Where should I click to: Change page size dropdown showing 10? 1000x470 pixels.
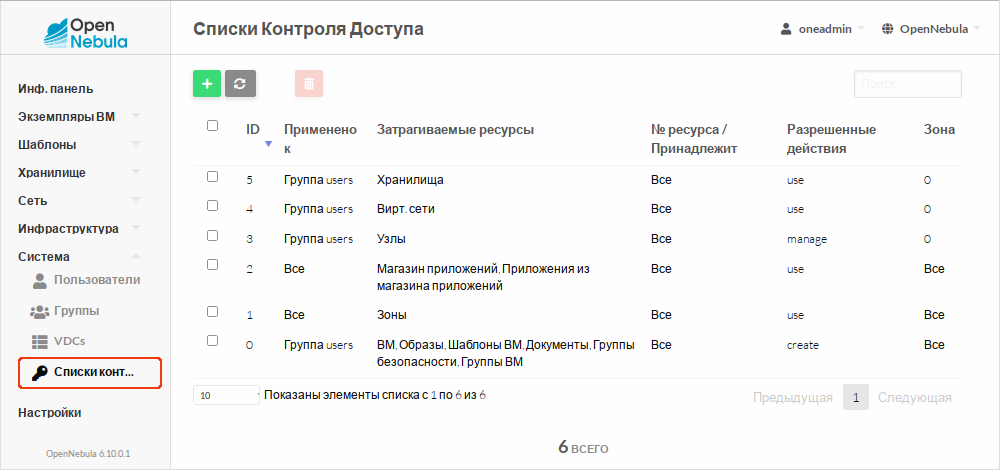point(227,395)
